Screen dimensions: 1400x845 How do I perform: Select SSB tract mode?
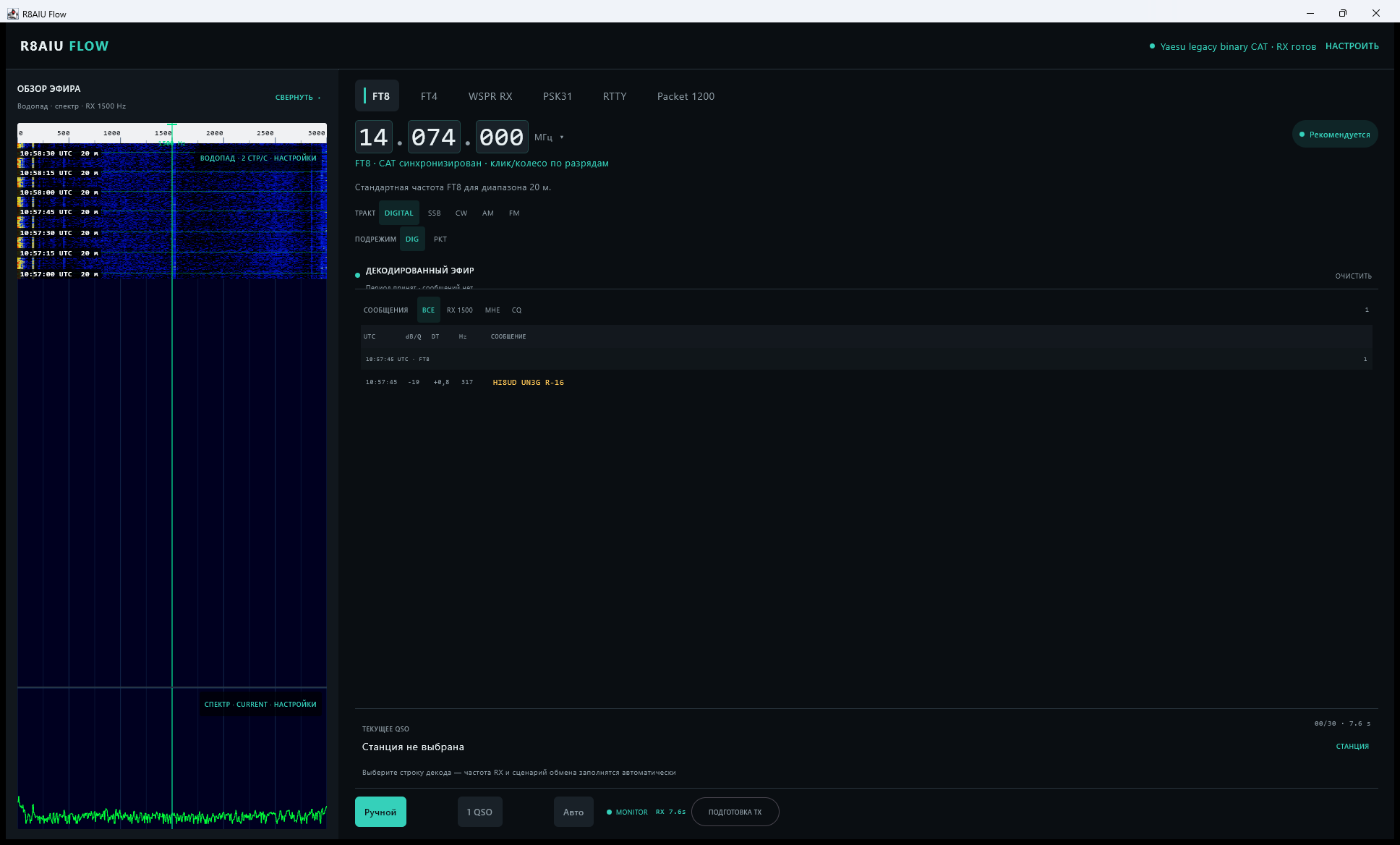point(434,213)
